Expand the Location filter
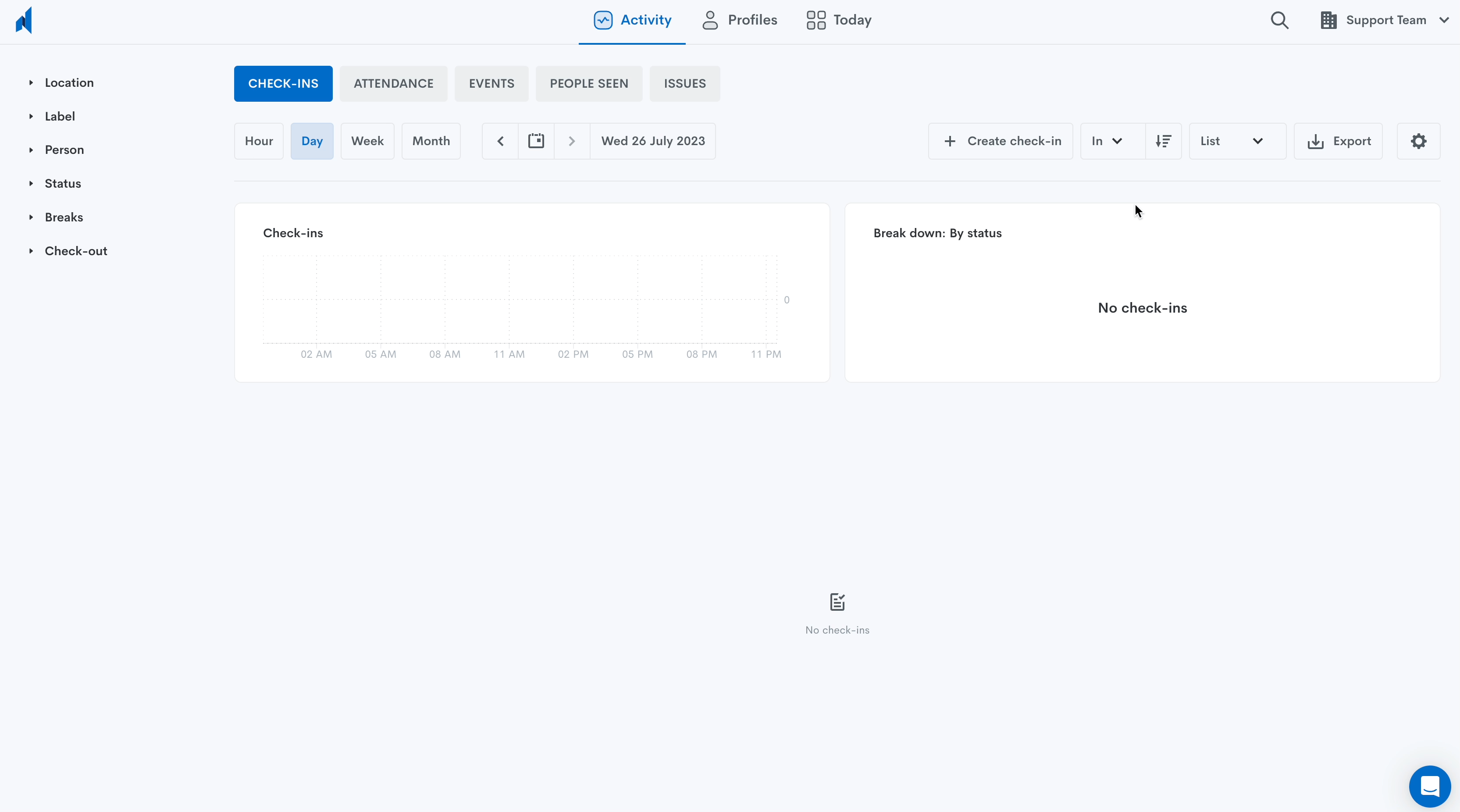Viewport: 1460px width, 812px height. point(61,83)
